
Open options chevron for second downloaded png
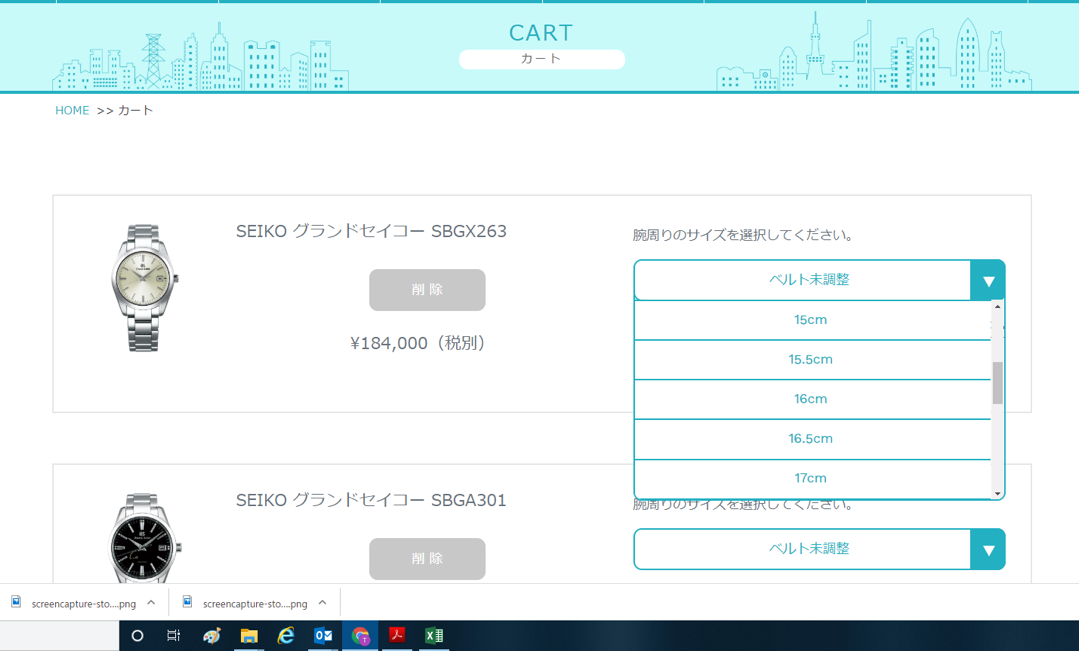click(322, 603)
